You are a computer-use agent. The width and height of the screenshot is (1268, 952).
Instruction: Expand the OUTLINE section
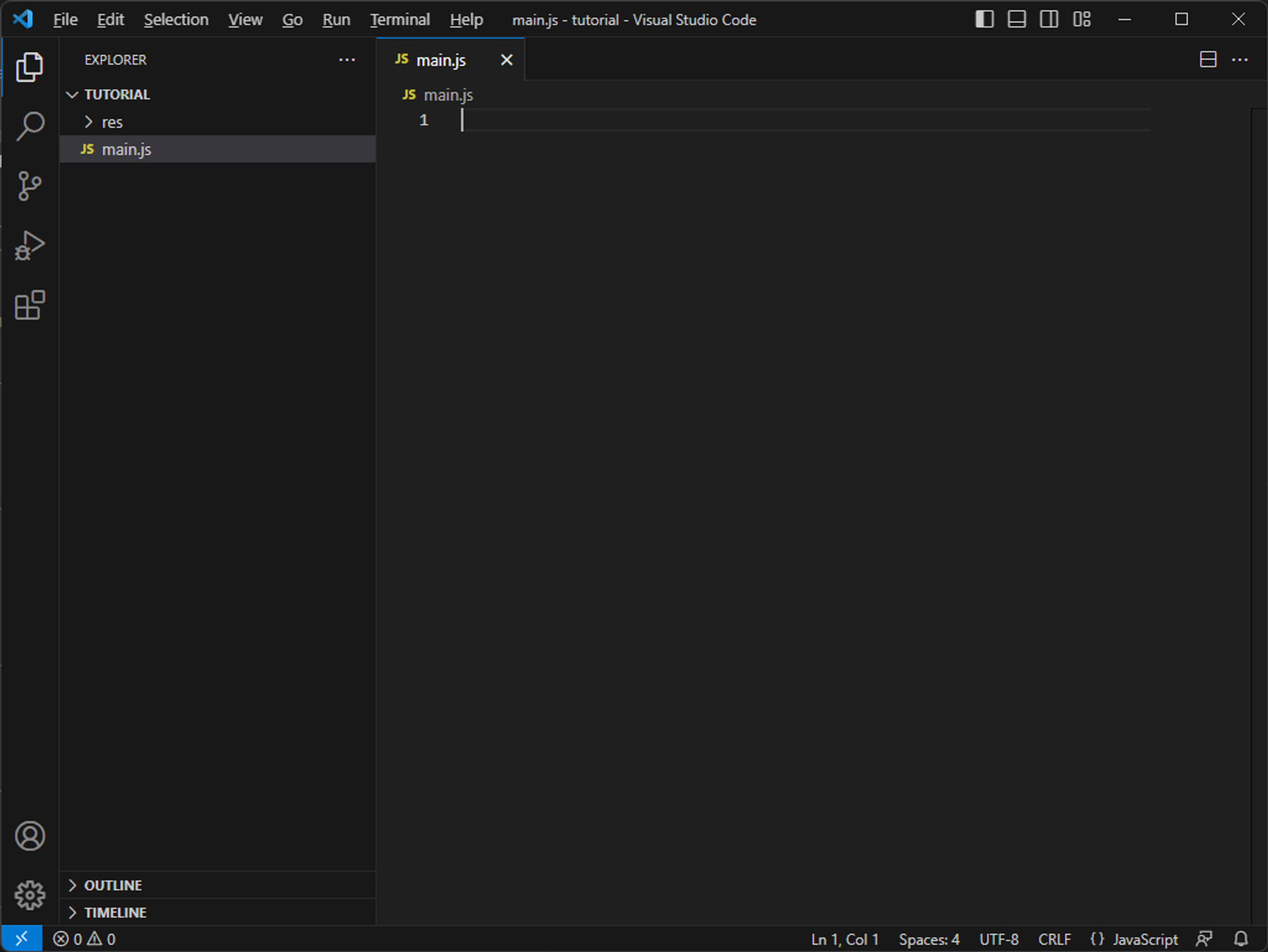[x=113, y=885]
